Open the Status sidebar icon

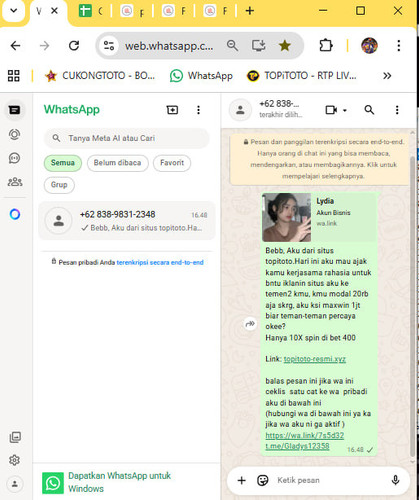14,134
